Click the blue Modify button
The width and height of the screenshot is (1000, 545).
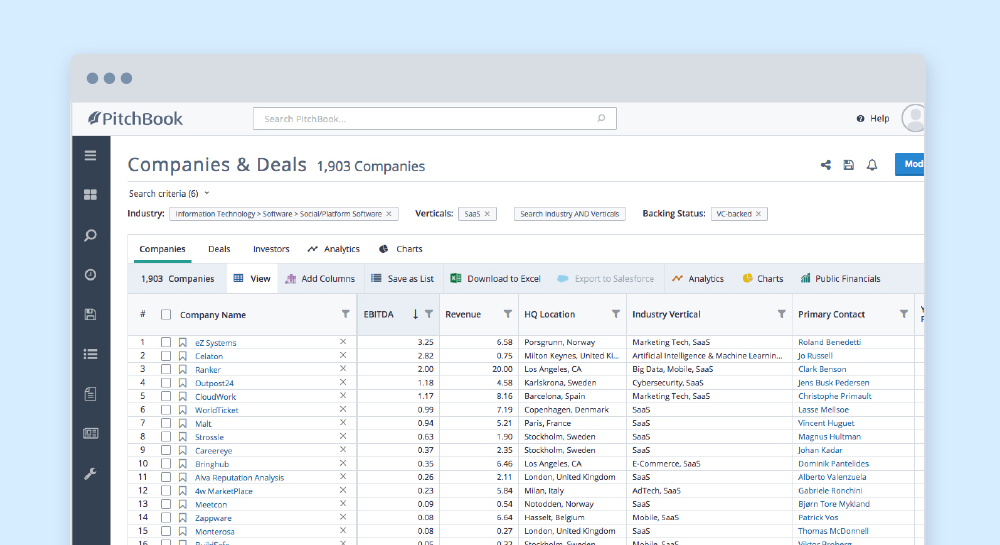point(909,164)
